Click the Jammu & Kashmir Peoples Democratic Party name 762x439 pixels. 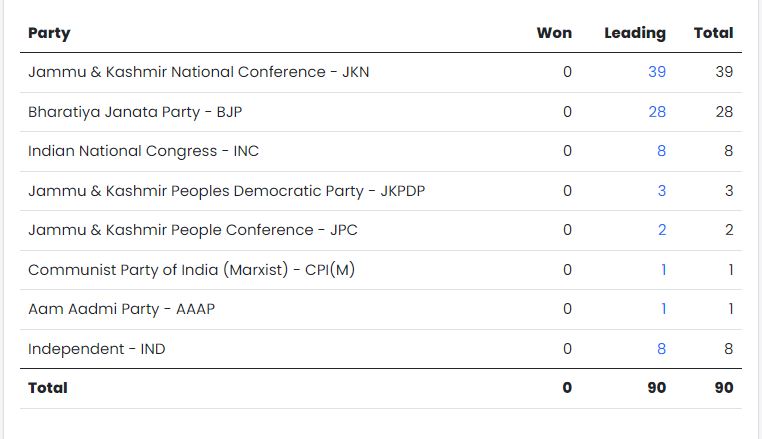click(x=226, y=191)
